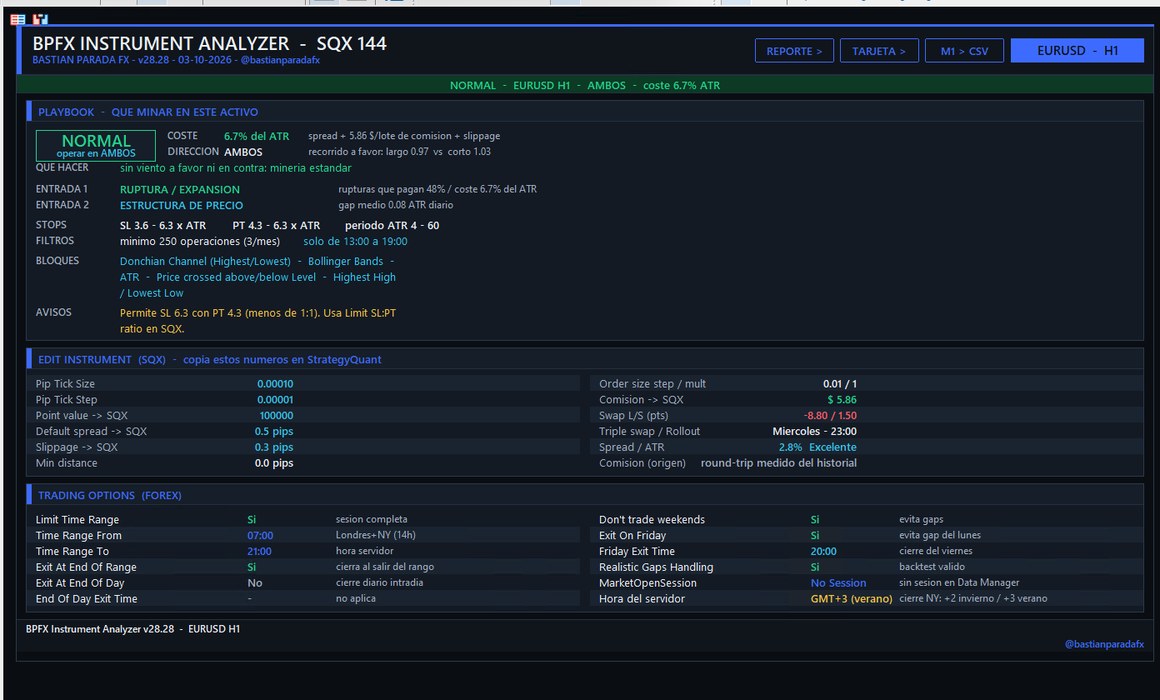Click the PT 4.3 - 6.3 x ATR value
This screenshot has width=1160, height=700.
click(x=277, y=226)
